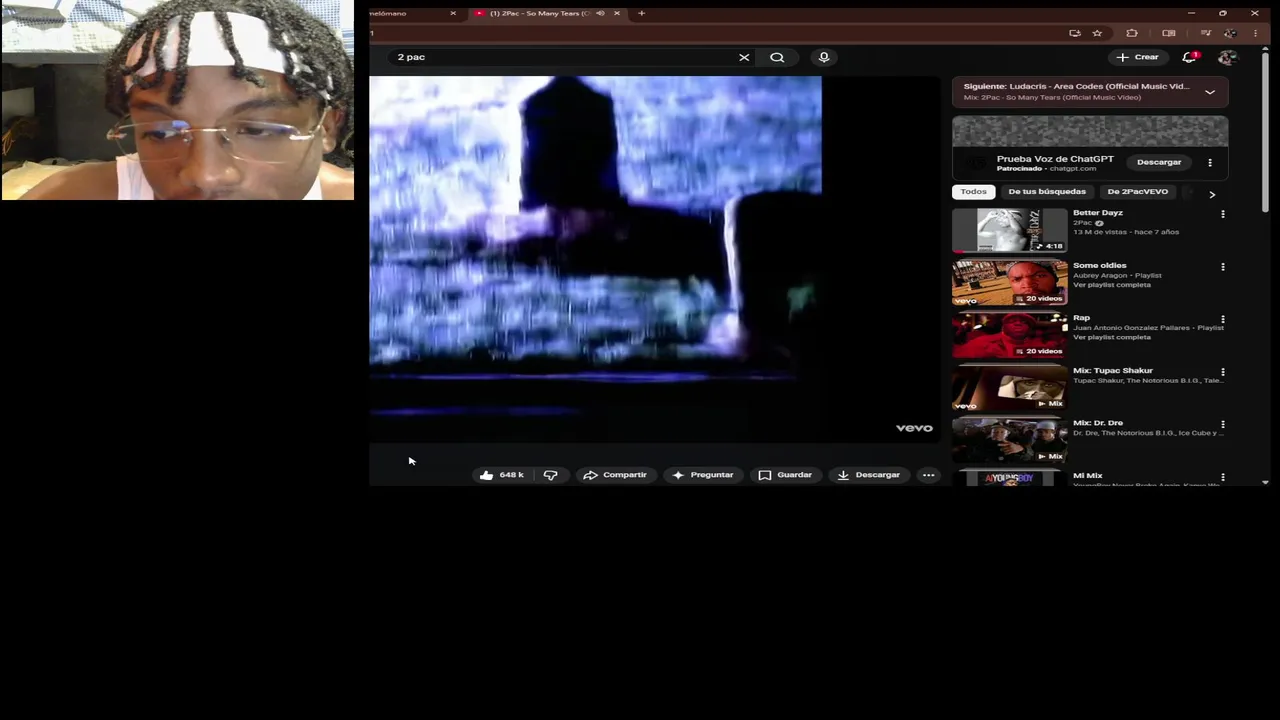The image size is (1280, 720).
Task: Click the scrollbar down arrow
Action: click(1265, 483)
